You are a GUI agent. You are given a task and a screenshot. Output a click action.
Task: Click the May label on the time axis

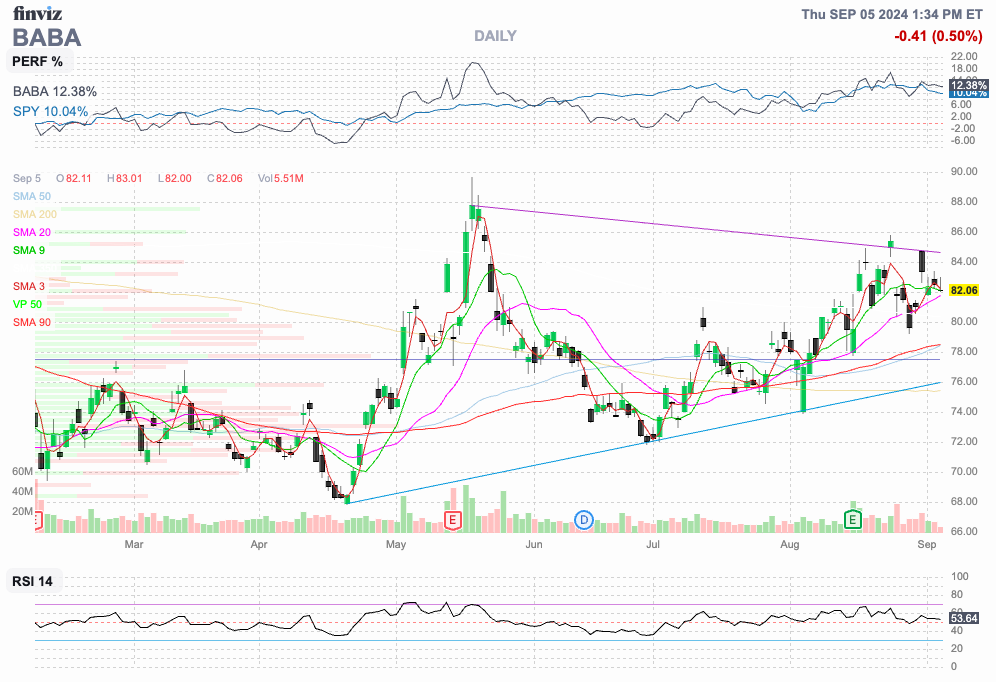396,544
